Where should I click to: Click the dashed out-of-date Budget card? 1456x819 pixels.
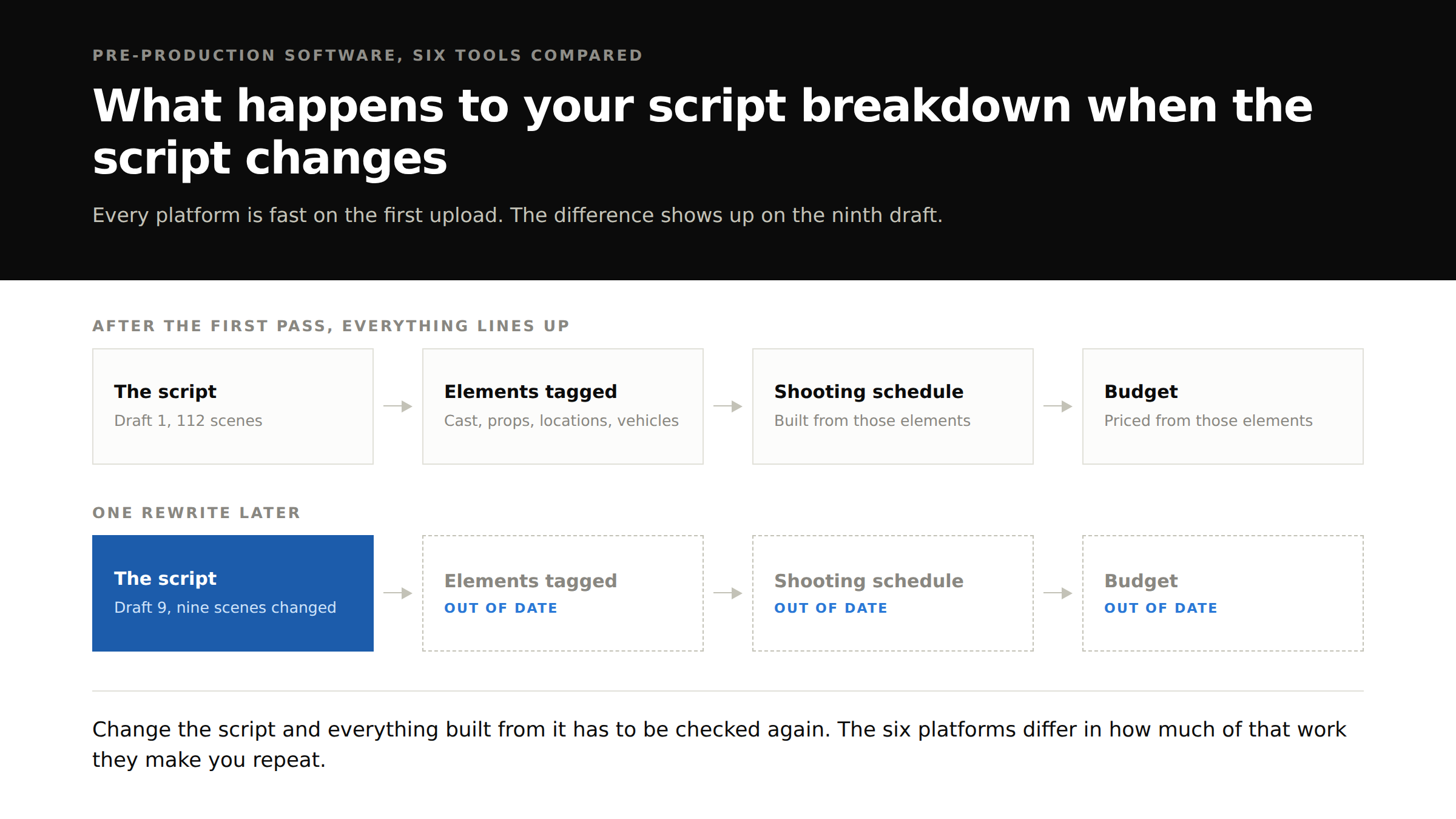(x=1223, y=593)
